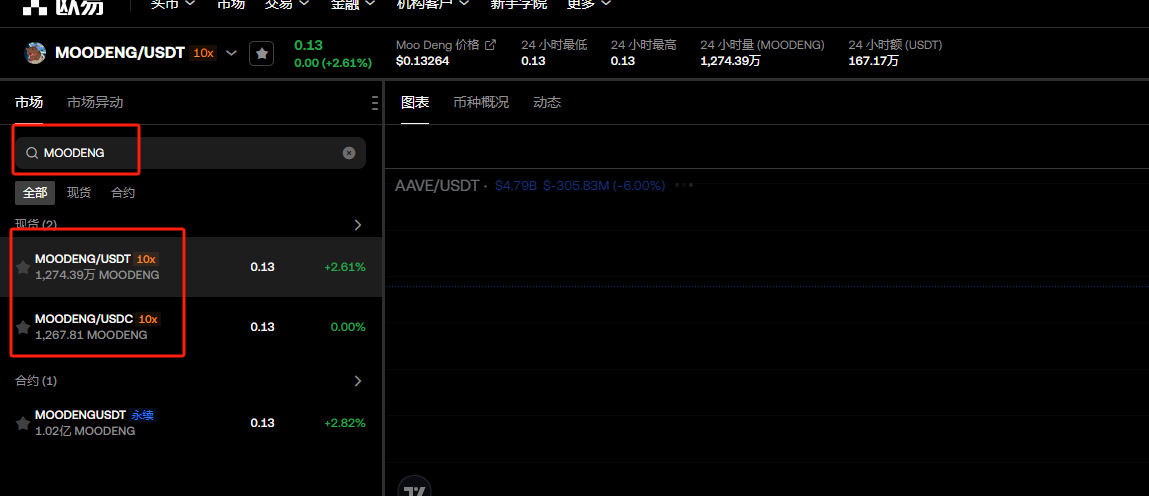
Task: Click the 167.17万 24-hour USDT turnover
Action: click(x=873, y=61)
